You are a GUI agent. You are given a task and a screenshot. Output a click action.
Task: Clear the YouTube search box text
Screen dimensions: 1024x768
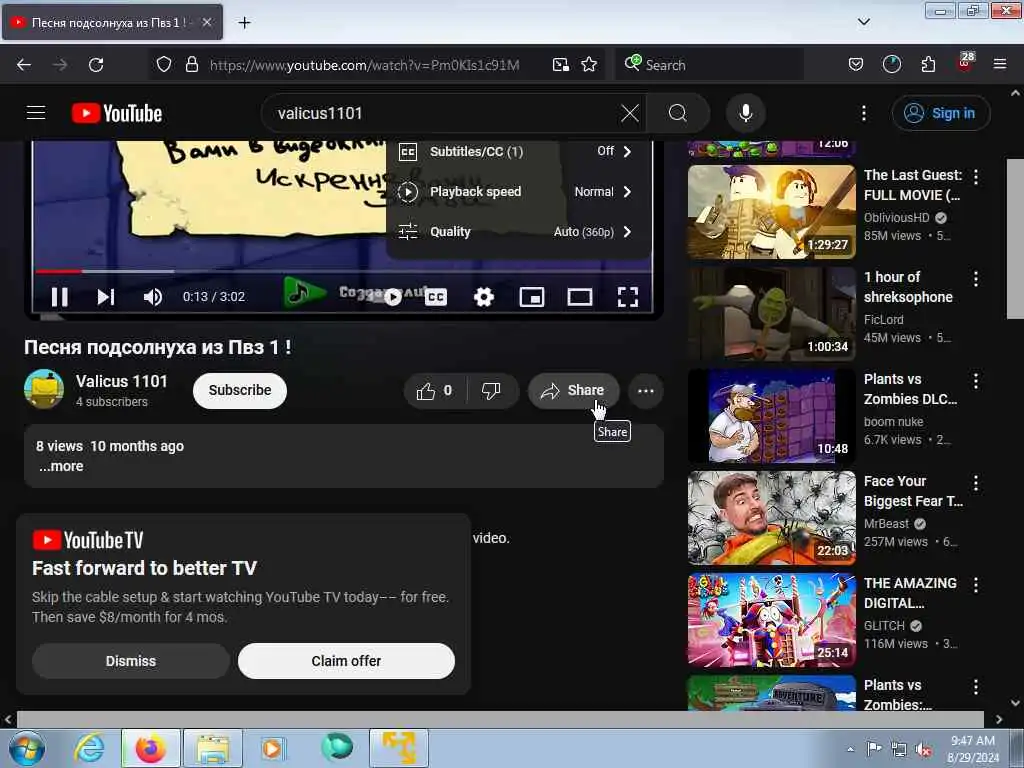coord(630,113)
